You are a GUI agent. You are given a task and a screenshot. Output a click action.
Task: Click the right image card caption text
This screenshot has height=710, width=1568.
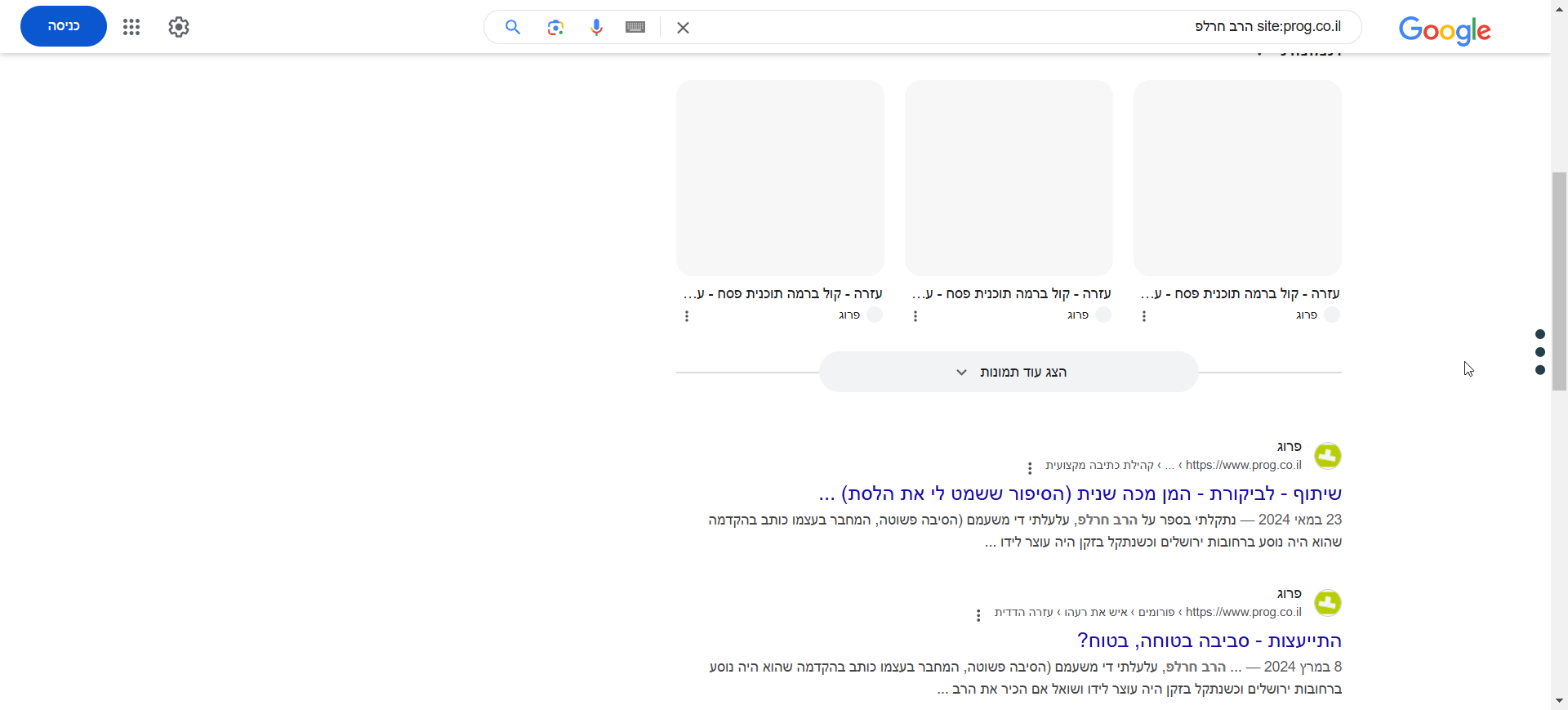pos(1240,293)
